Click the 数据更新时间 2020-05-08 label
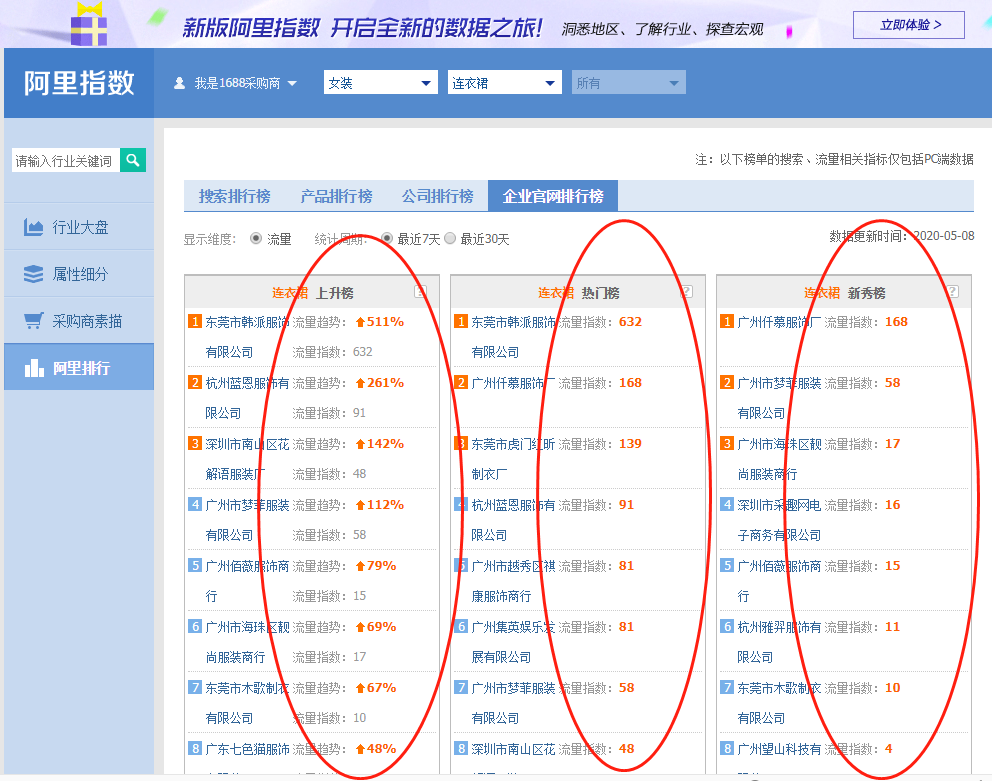The image size is (992, 781). point(902,236)
